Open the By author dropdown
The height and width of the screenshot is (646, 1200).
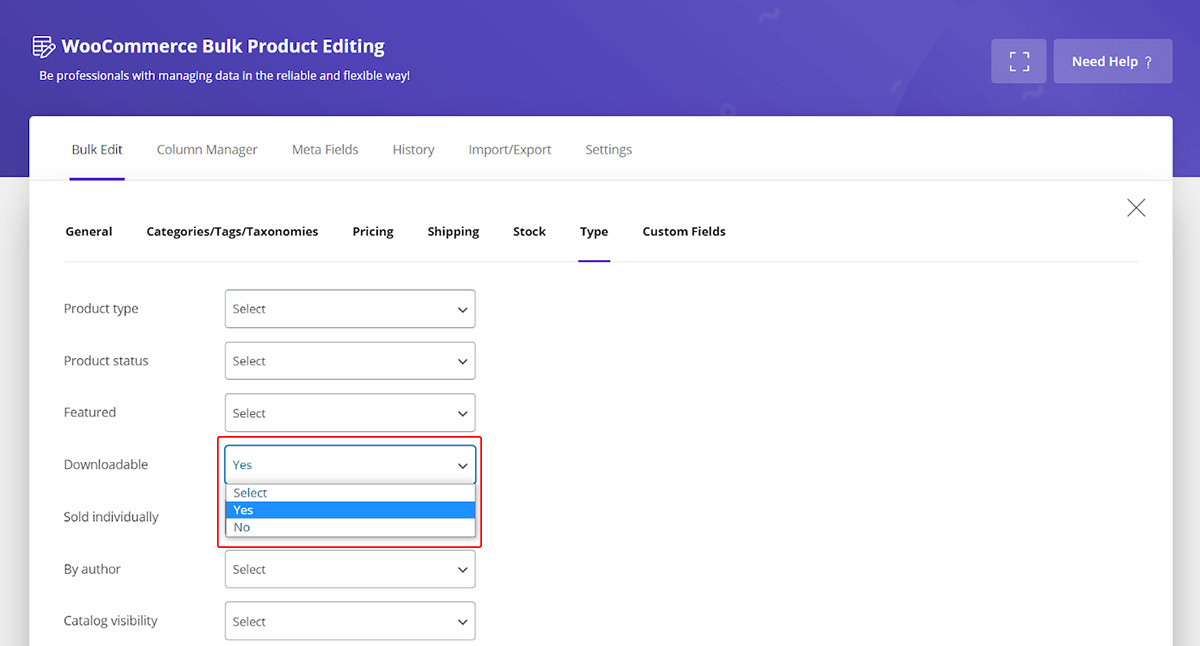point(350,569)
